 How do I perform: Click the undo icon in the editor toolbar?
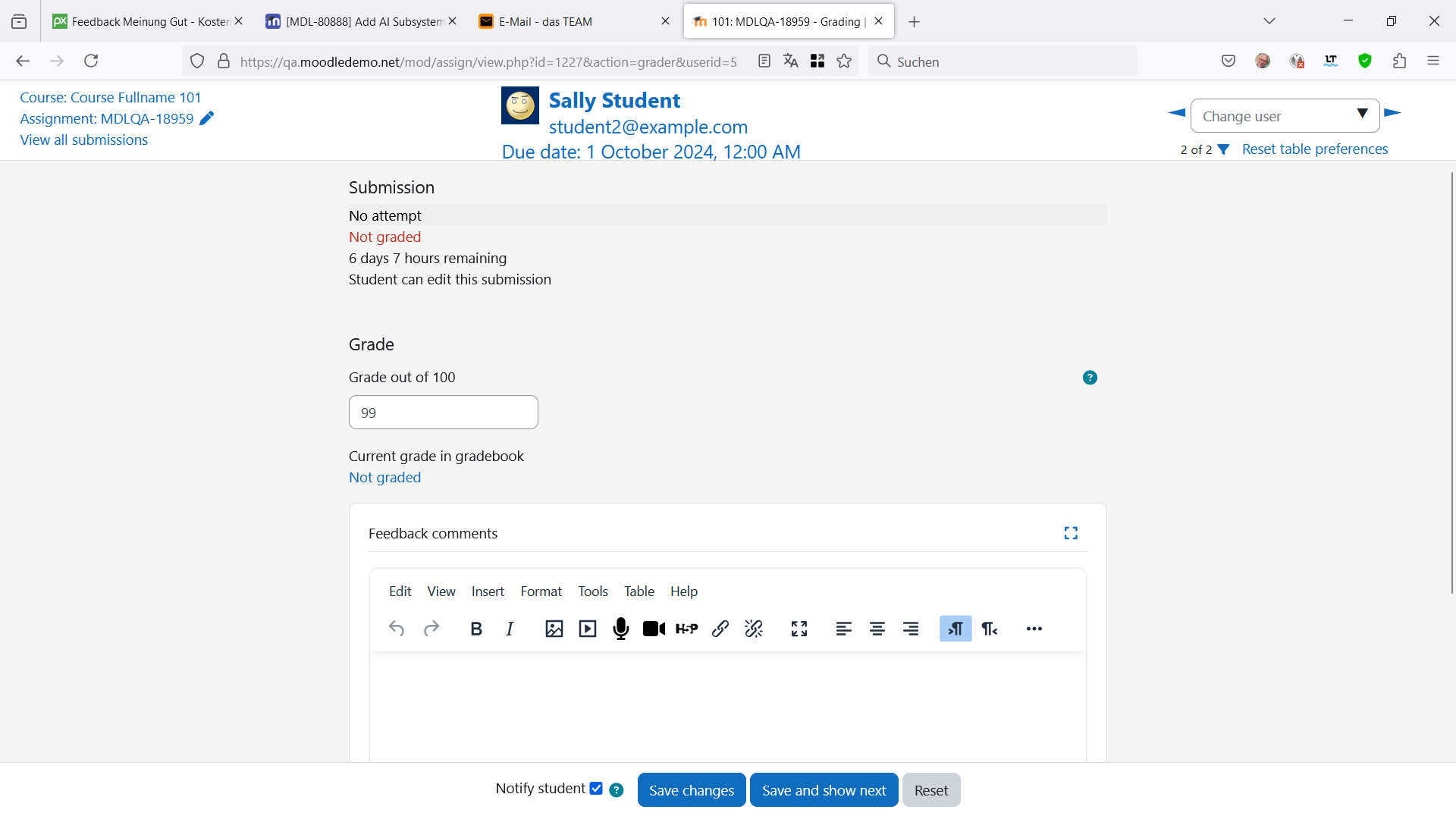(397, 629)
